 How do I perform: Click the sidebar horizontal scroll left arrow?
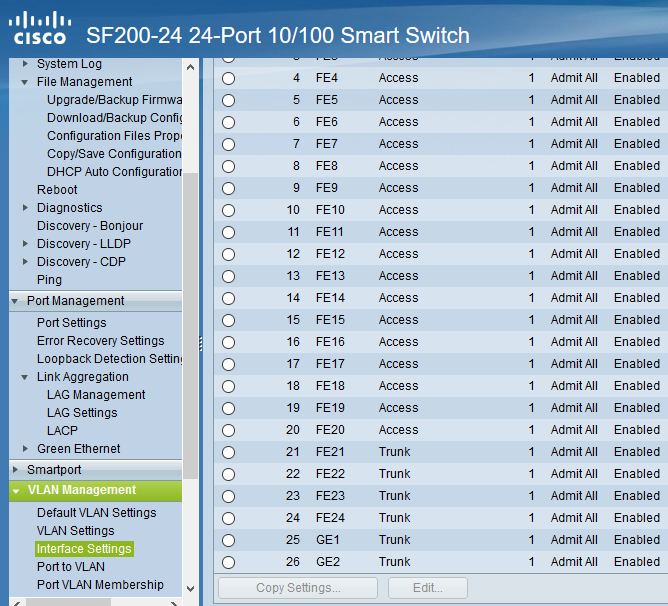[17, 603]
